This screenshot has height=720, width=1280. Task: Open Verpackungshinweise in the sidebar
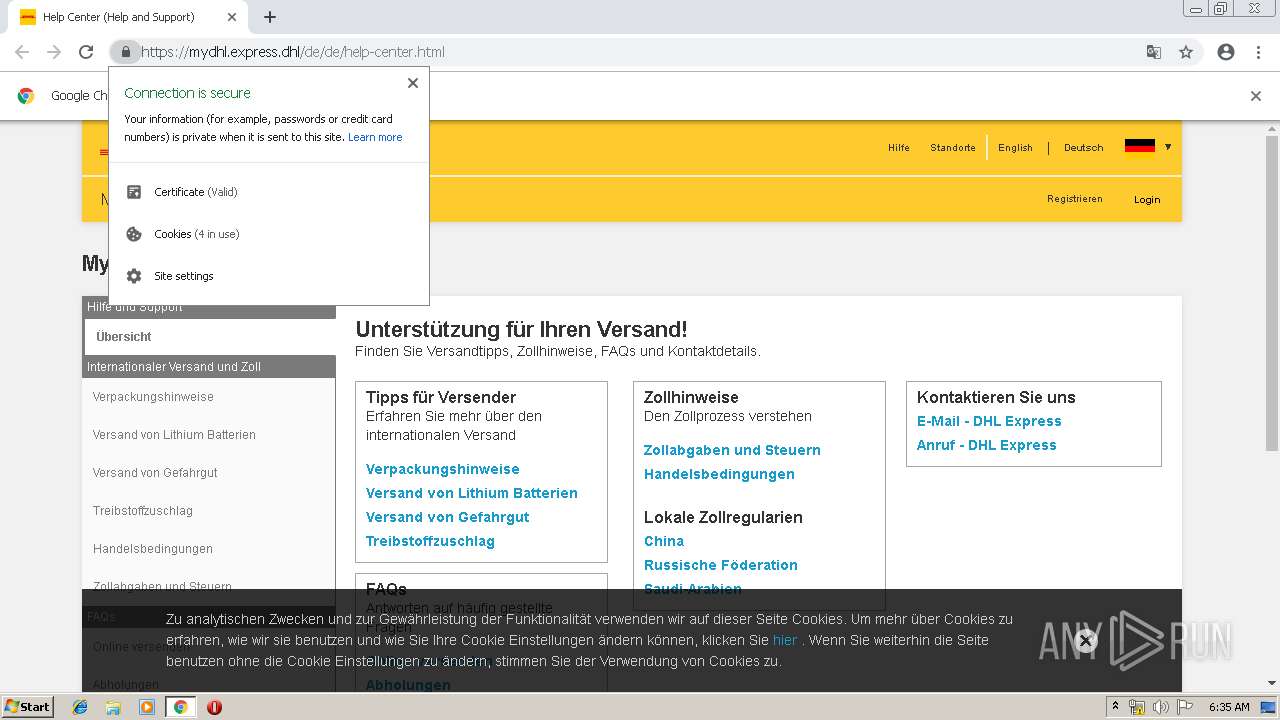click(153, 397)
